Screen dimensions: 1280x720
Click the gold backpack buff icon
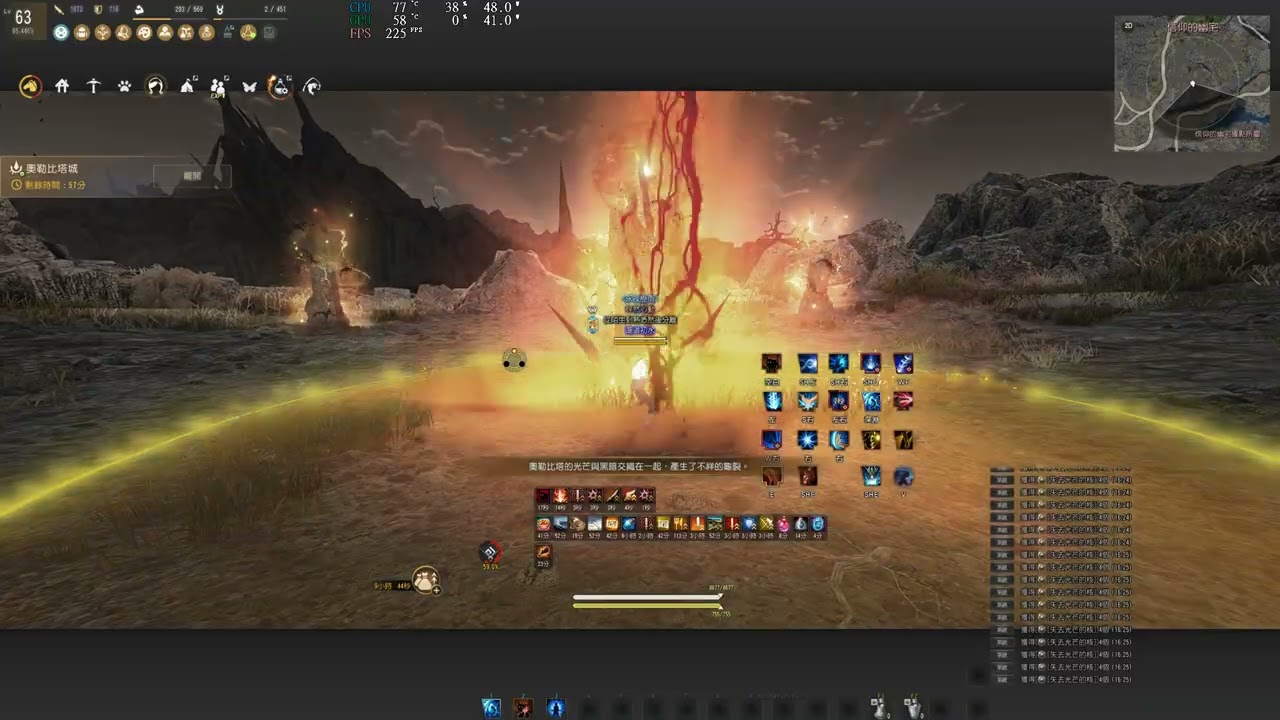[82, 32]
